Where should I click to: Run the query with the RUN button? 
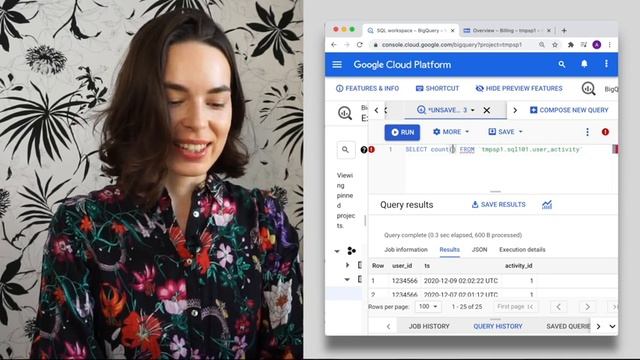point(402,132)
